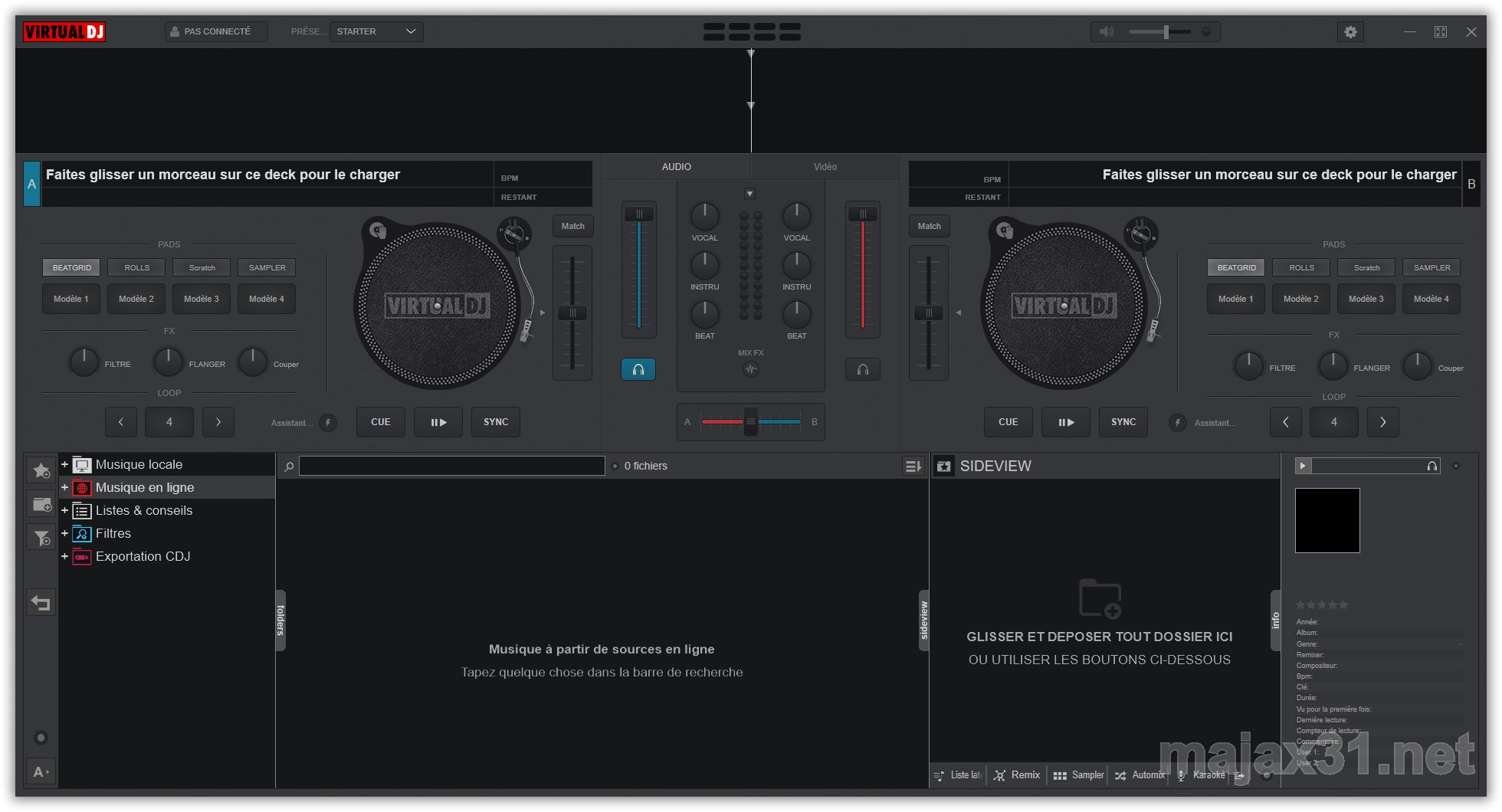Click the deck B loop assistant lightning icon
The height and width of the screenshot is (812, 1502).
point(1178,422)
